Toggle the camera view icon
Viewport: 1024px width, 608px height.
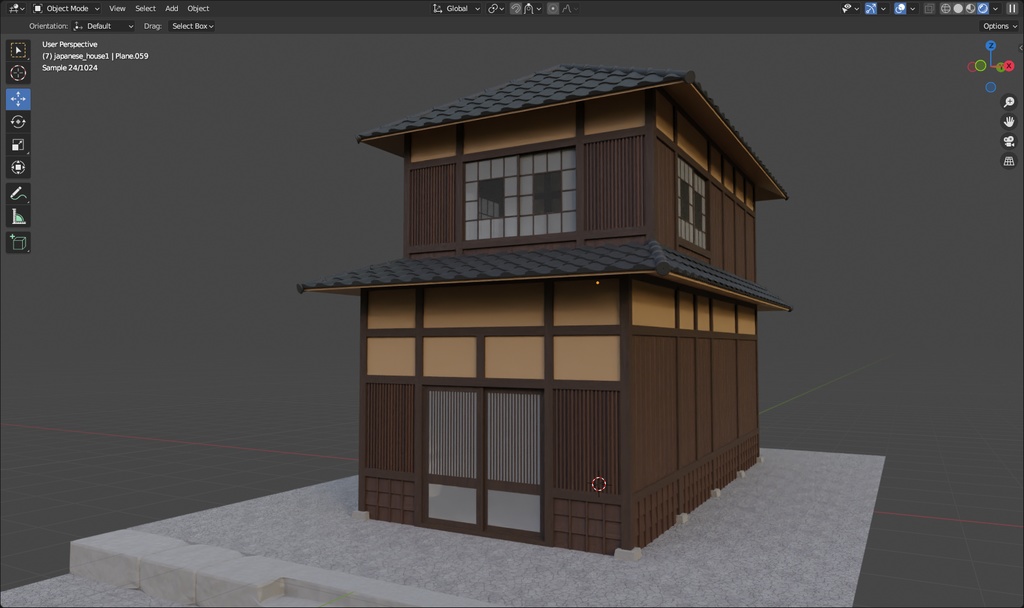tap(1009, 142)
